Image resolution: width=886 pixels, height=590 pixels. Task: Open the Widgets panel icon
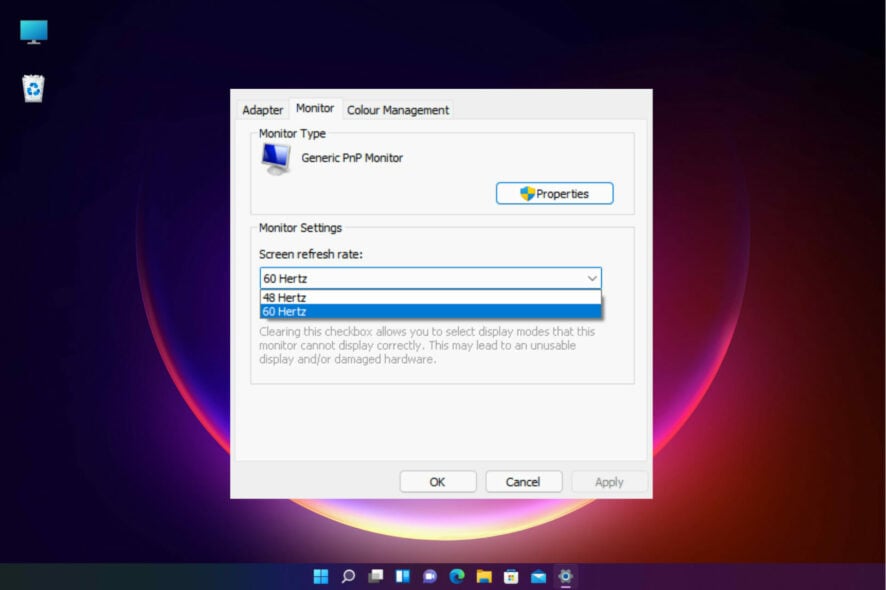403,576
